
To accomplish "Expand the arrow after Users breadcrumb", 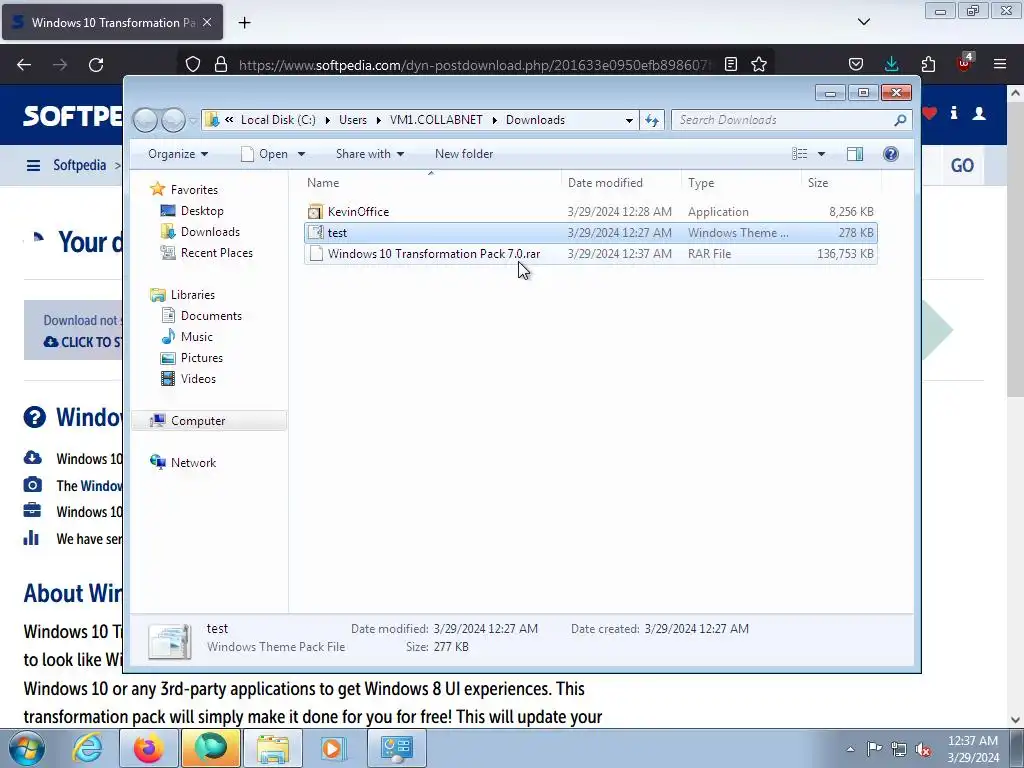I will coord(378,120).
